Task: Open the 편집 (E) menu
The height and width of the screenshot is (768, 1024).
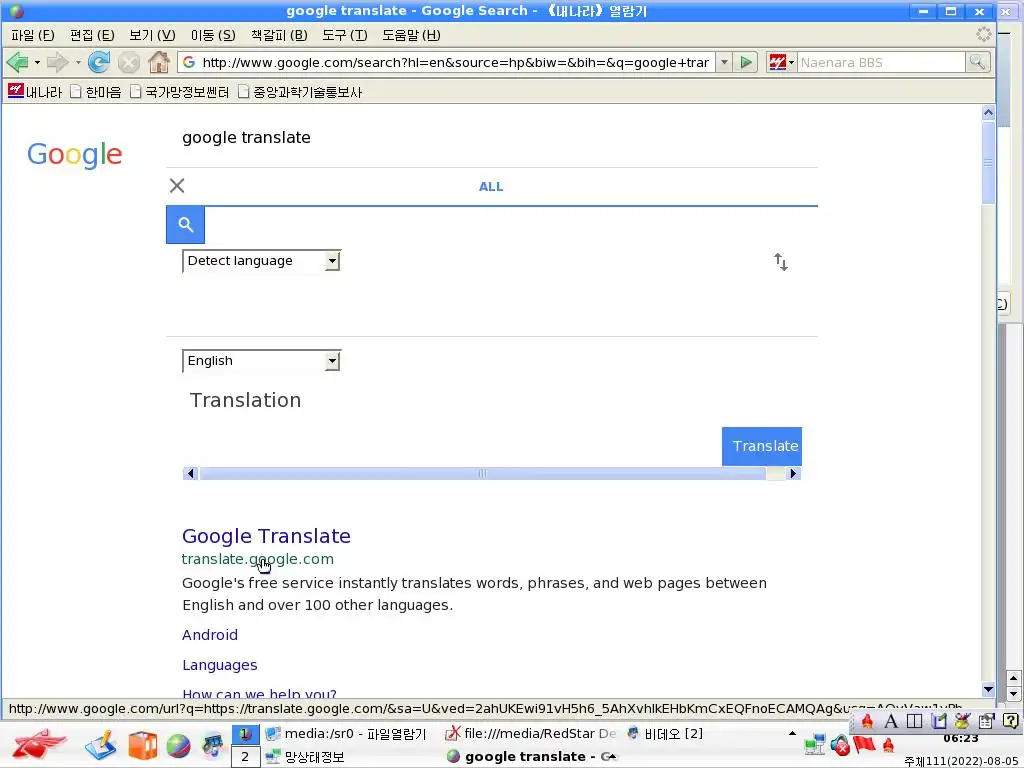Action: [92, 35]
